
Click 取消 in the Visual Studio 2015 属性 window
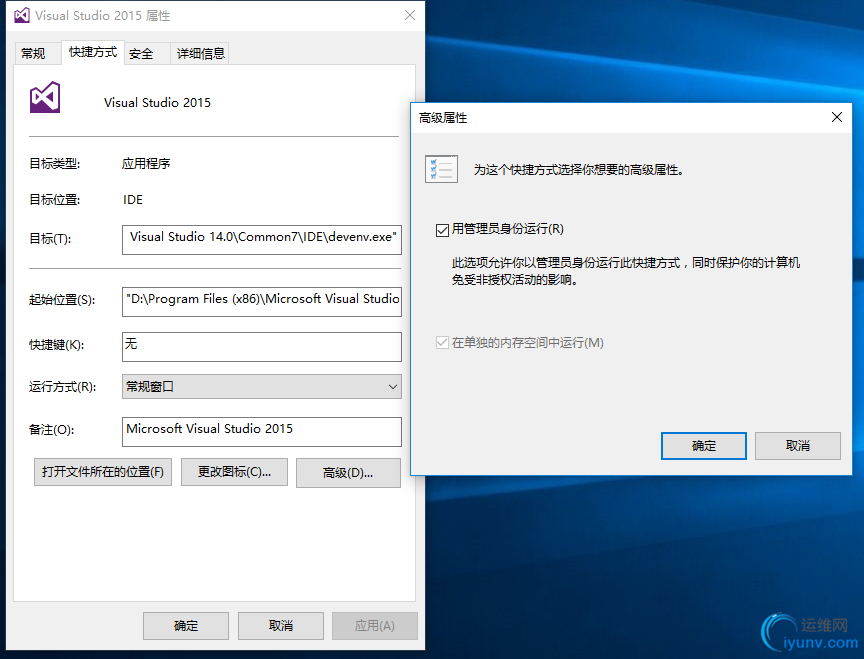click(x=281, y=626)
